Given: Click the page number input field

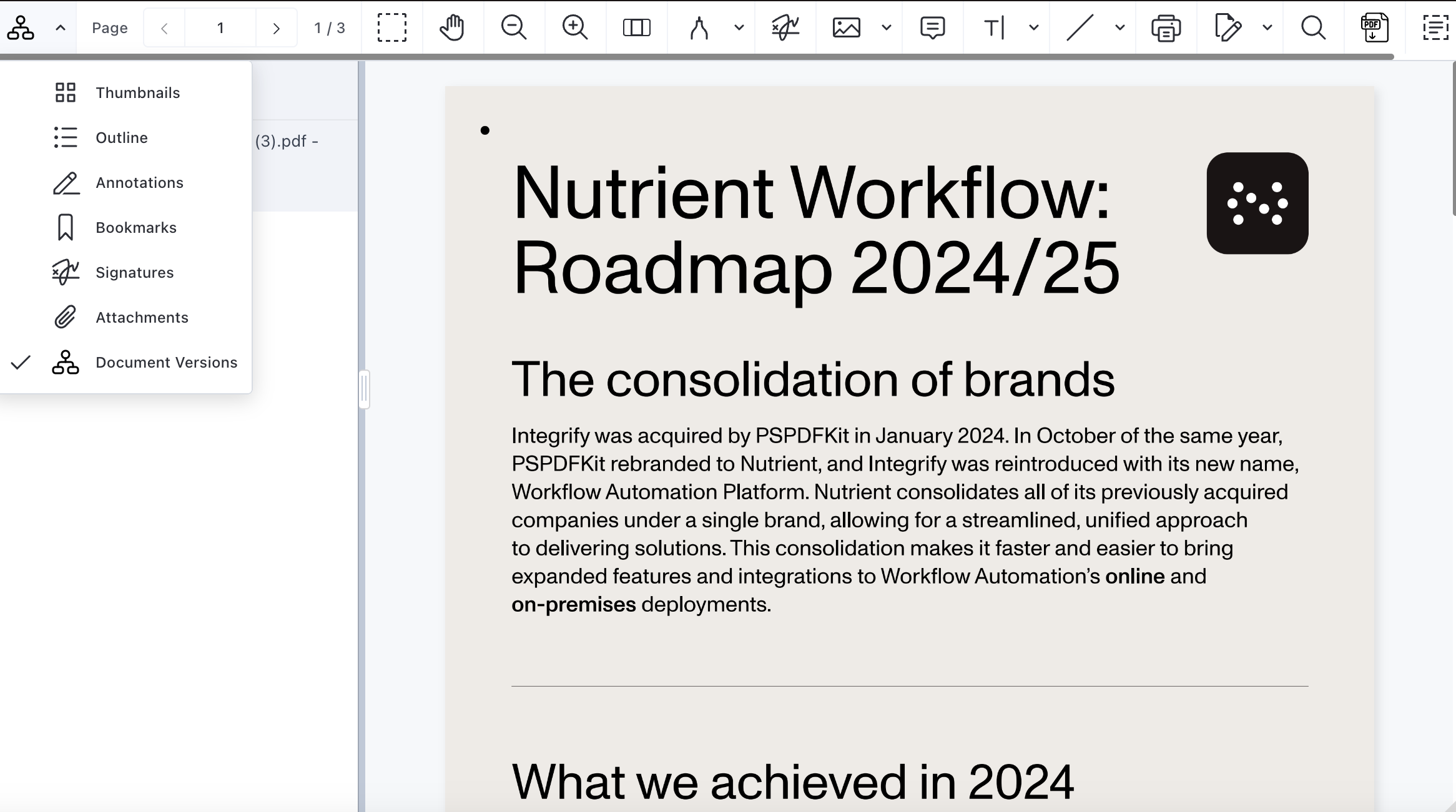Looking at the screenshot, I should tap(220, 28).
